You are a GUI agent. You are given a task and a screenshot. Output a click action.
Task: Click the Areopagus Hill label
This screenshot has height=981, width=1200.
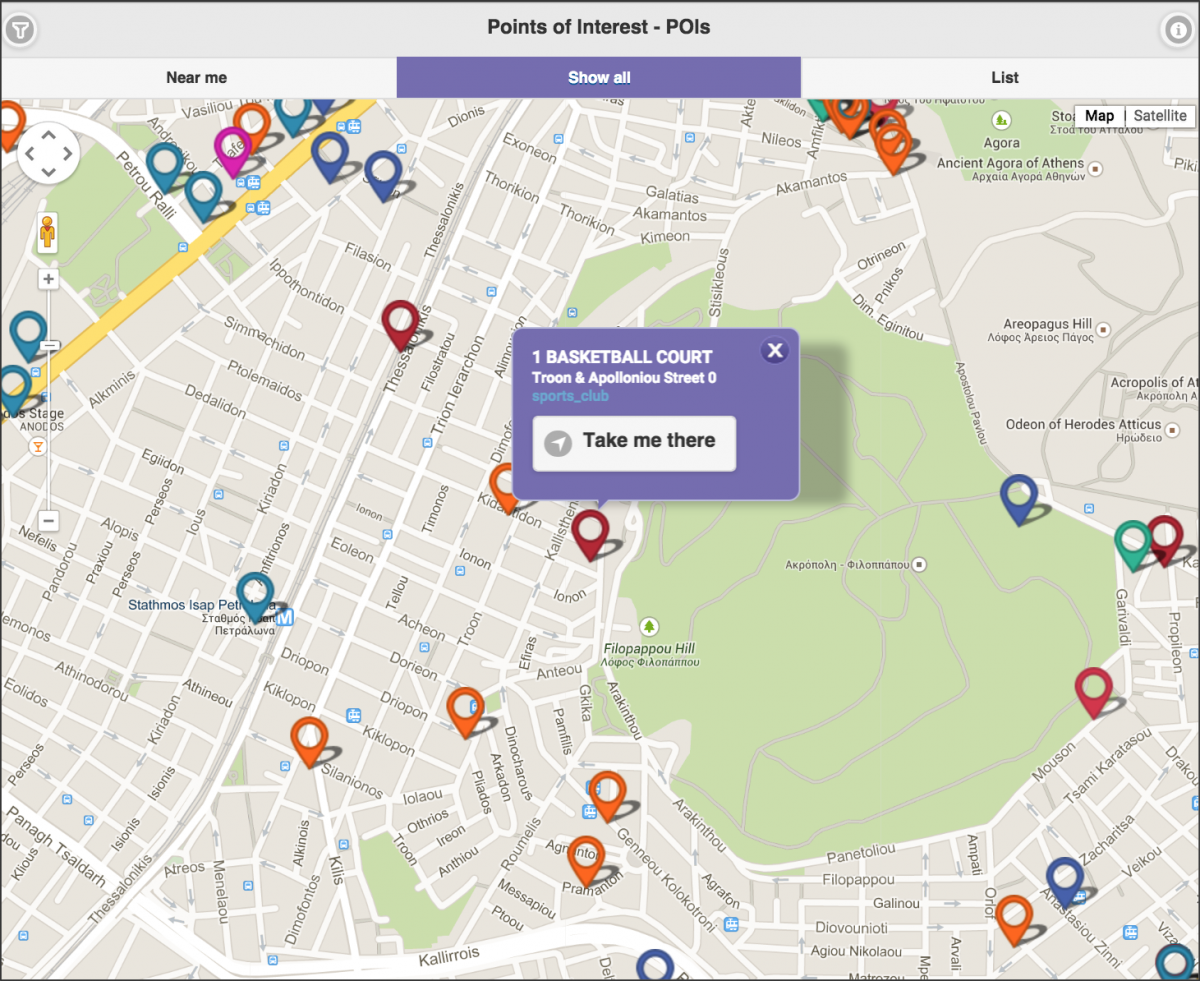coord(1050,325)
